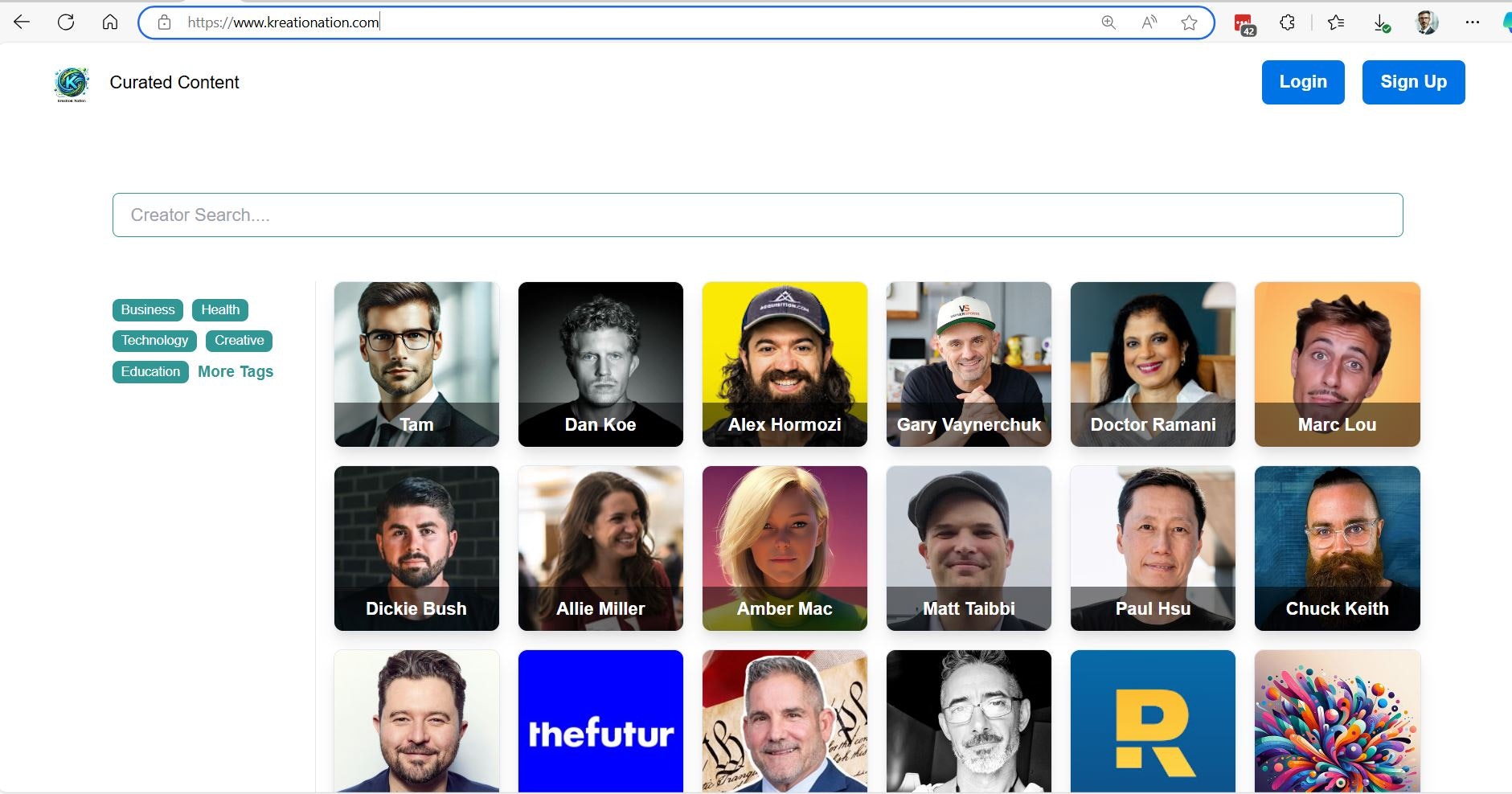Focus the Creator Search field
Screen dimensions: 1512x794
tap(757, 215)
